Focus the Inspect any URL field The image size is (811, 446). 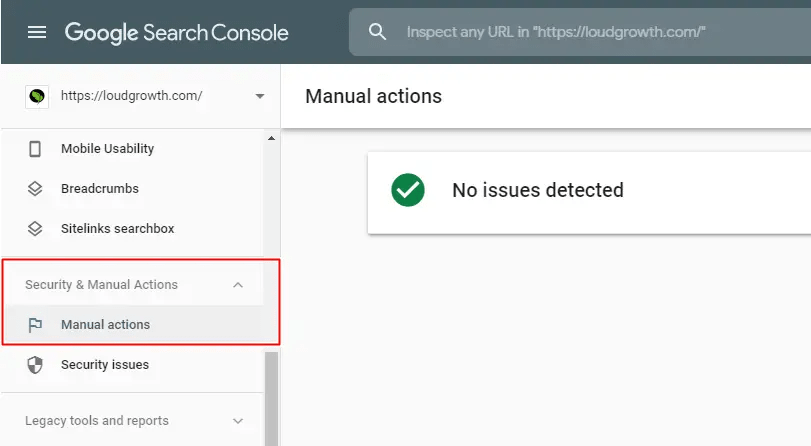(x=580, y=32)
